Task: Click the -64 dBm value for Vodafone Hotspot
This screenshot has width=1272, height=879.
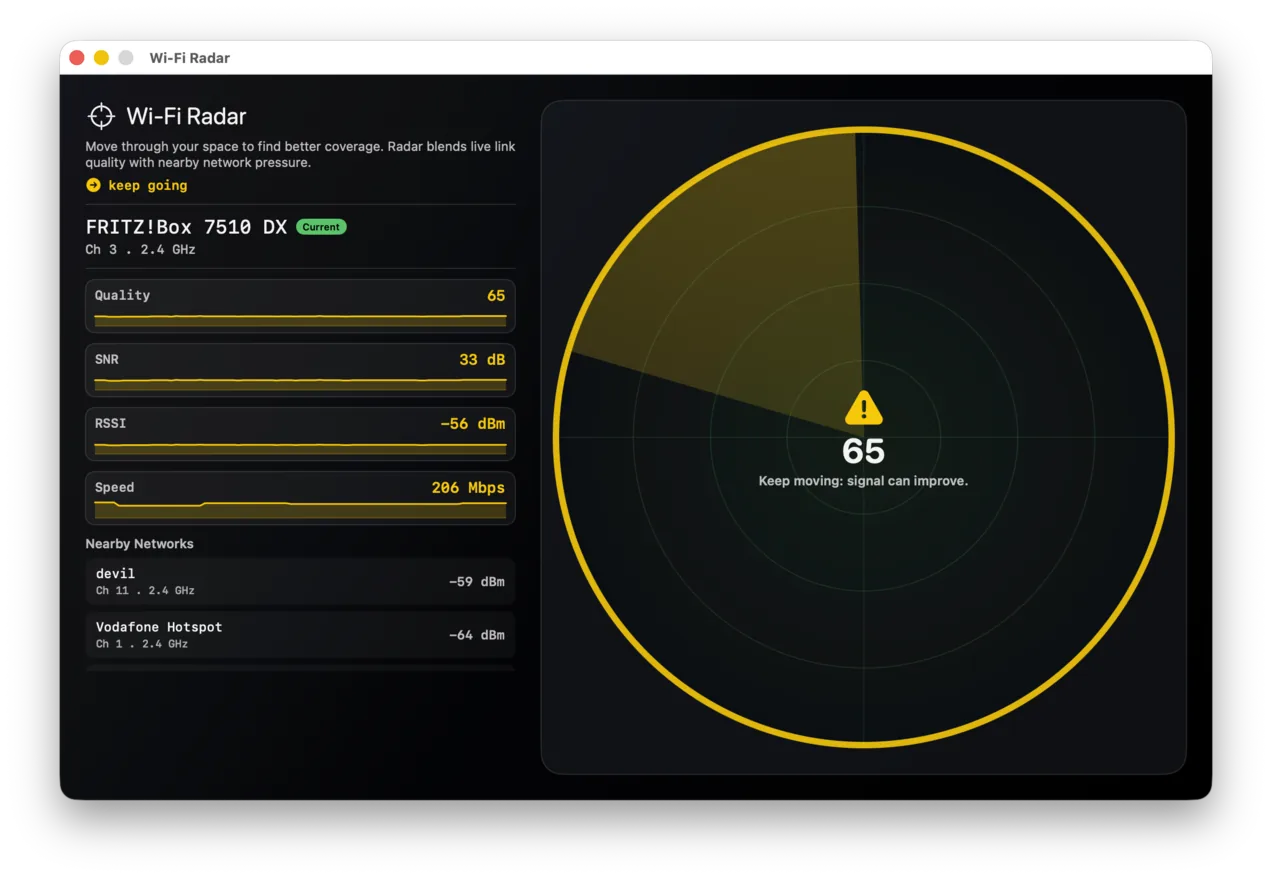Action: click(x=477, y=635)
